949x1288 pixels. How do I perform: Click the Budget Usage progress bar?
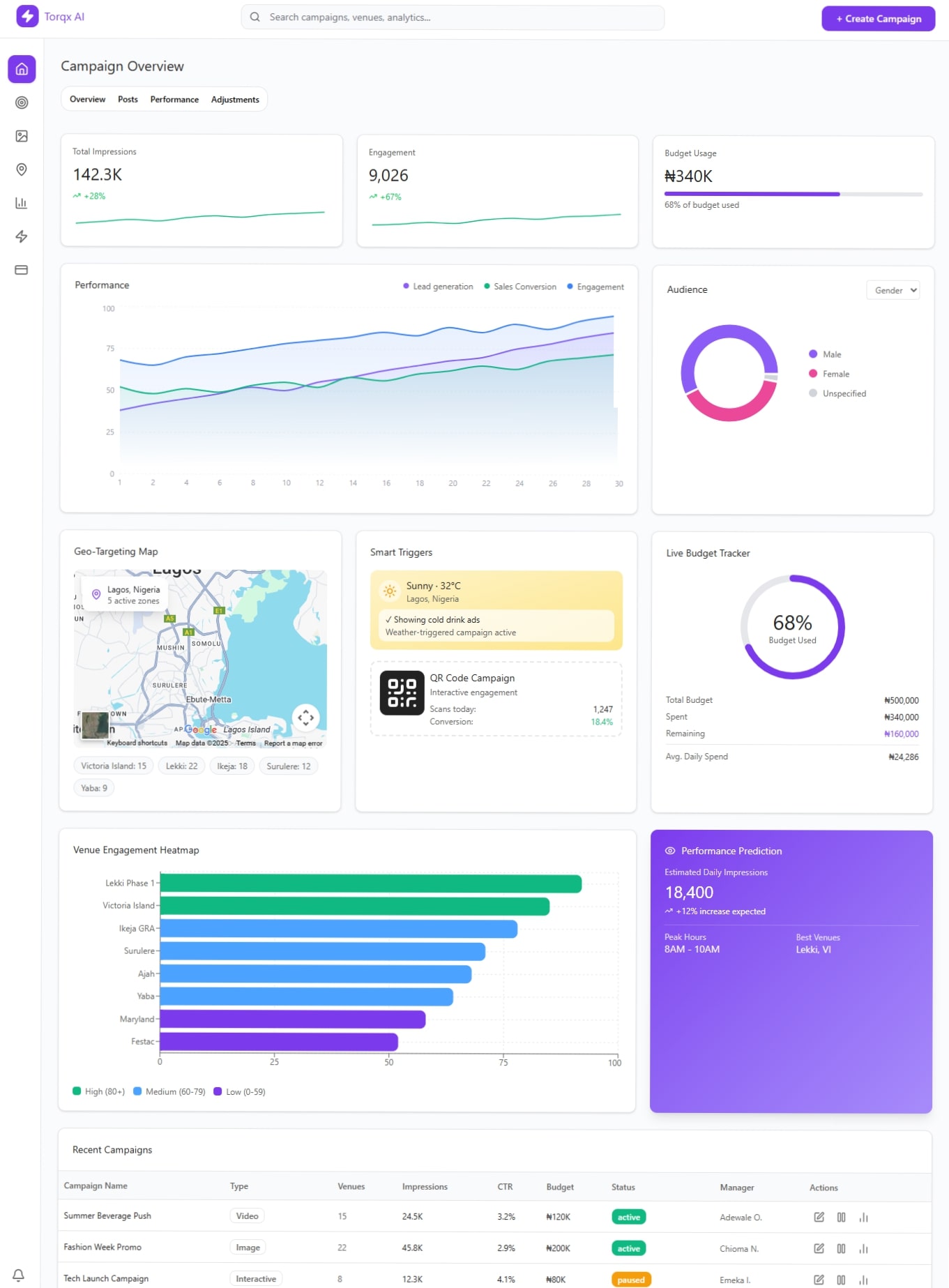793,194
